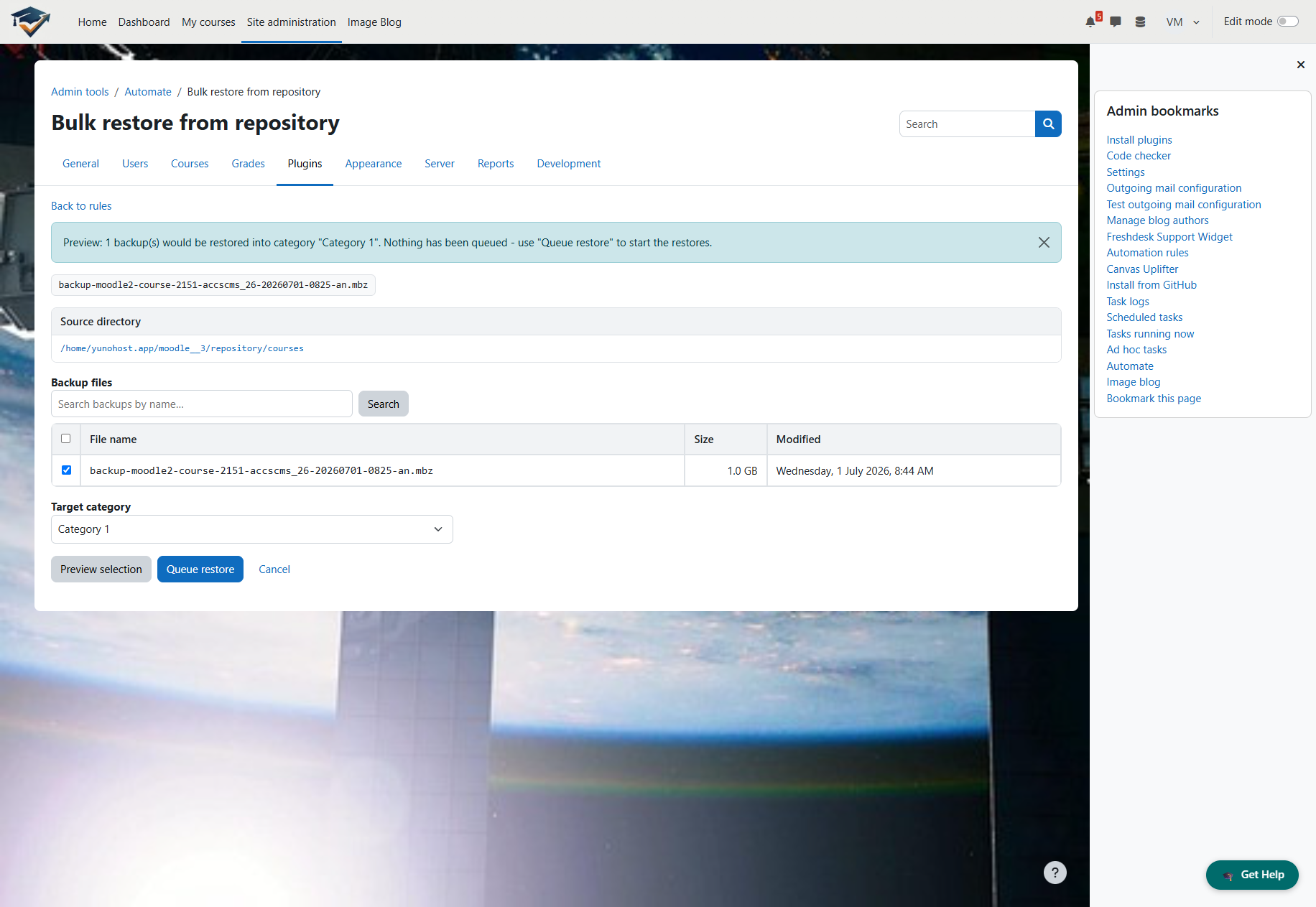The image size is (1316, 907).
Task: Open the notifications bell
Action: [x=1091, y=22]
